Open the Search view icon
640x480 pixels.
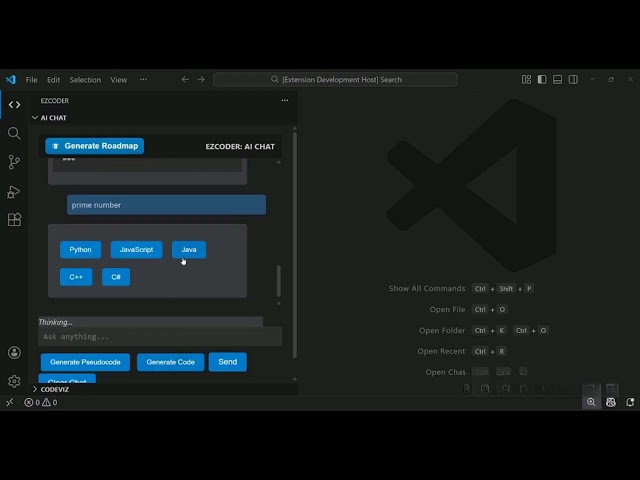(14, 133)
